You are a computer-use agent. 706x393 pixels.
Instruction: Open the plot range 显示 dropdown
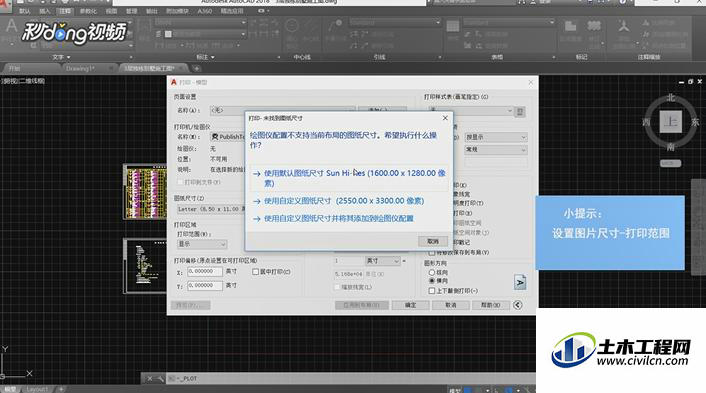(x=202, y=244)
